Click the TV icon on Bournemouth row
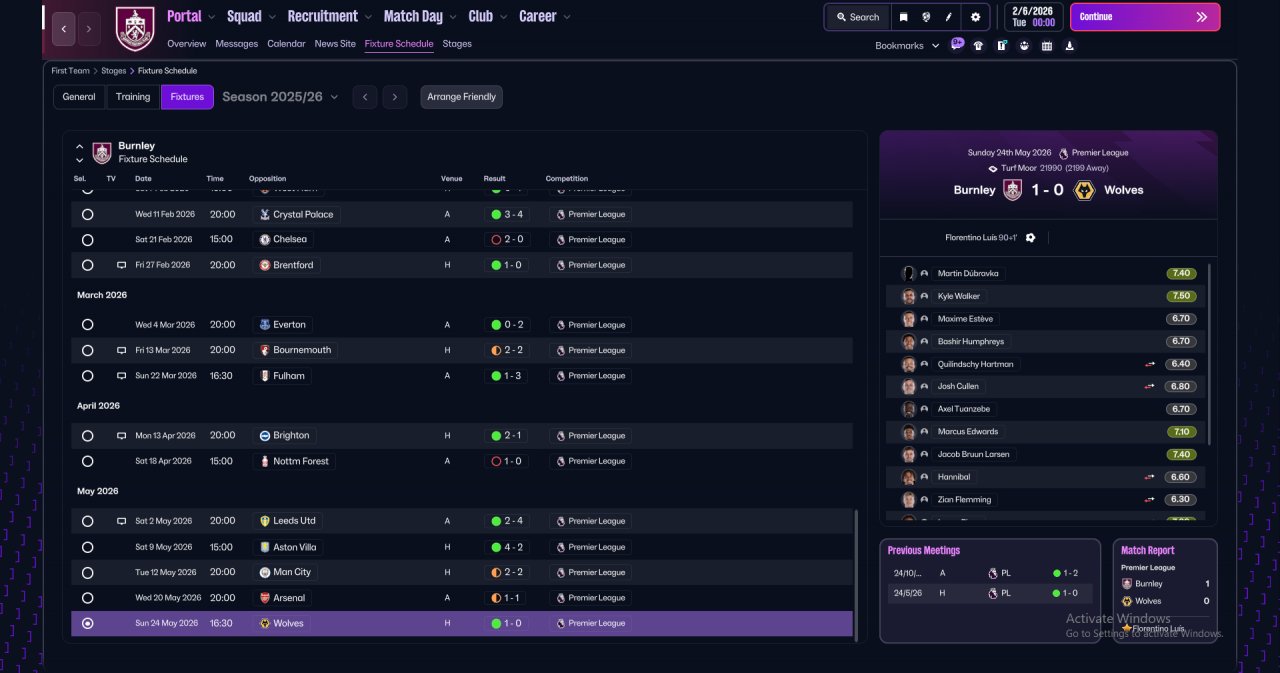1280x673 pixels. [121, 350]
